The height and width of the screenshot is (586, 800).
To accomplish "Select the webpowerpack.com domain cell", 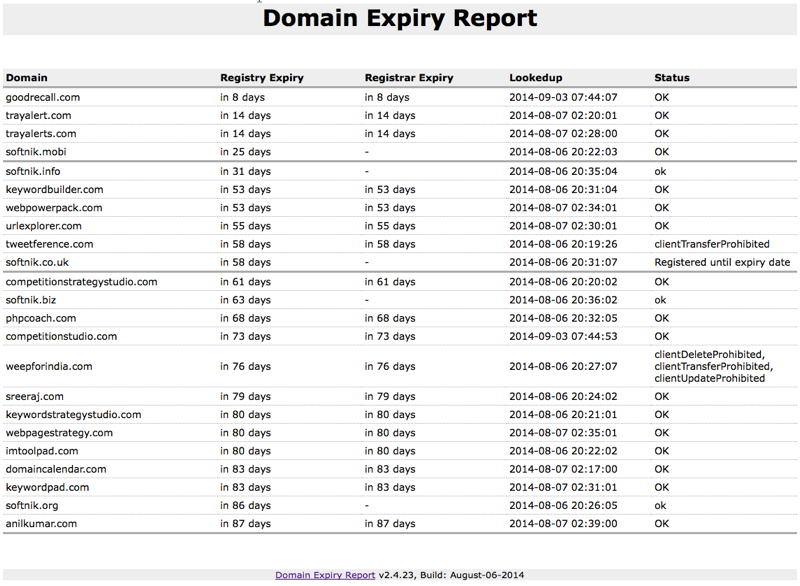I will tap(54, 208).
